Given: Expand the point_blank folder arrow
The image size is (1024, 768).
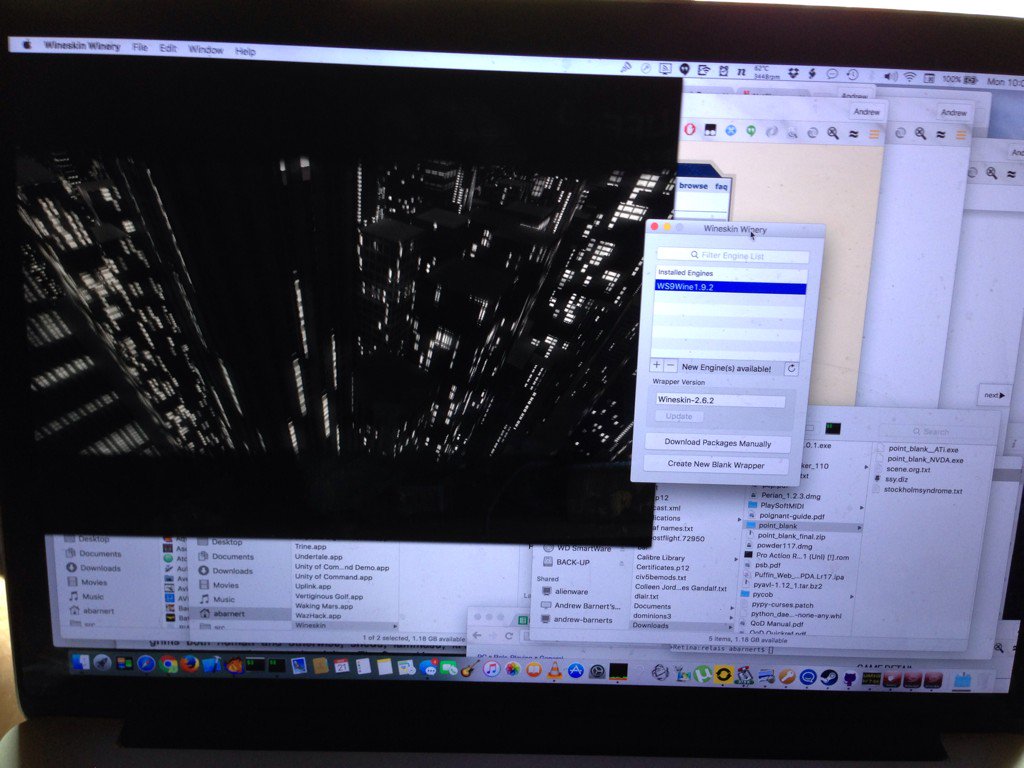Looking at the screenshot, I should coord(859,527).
